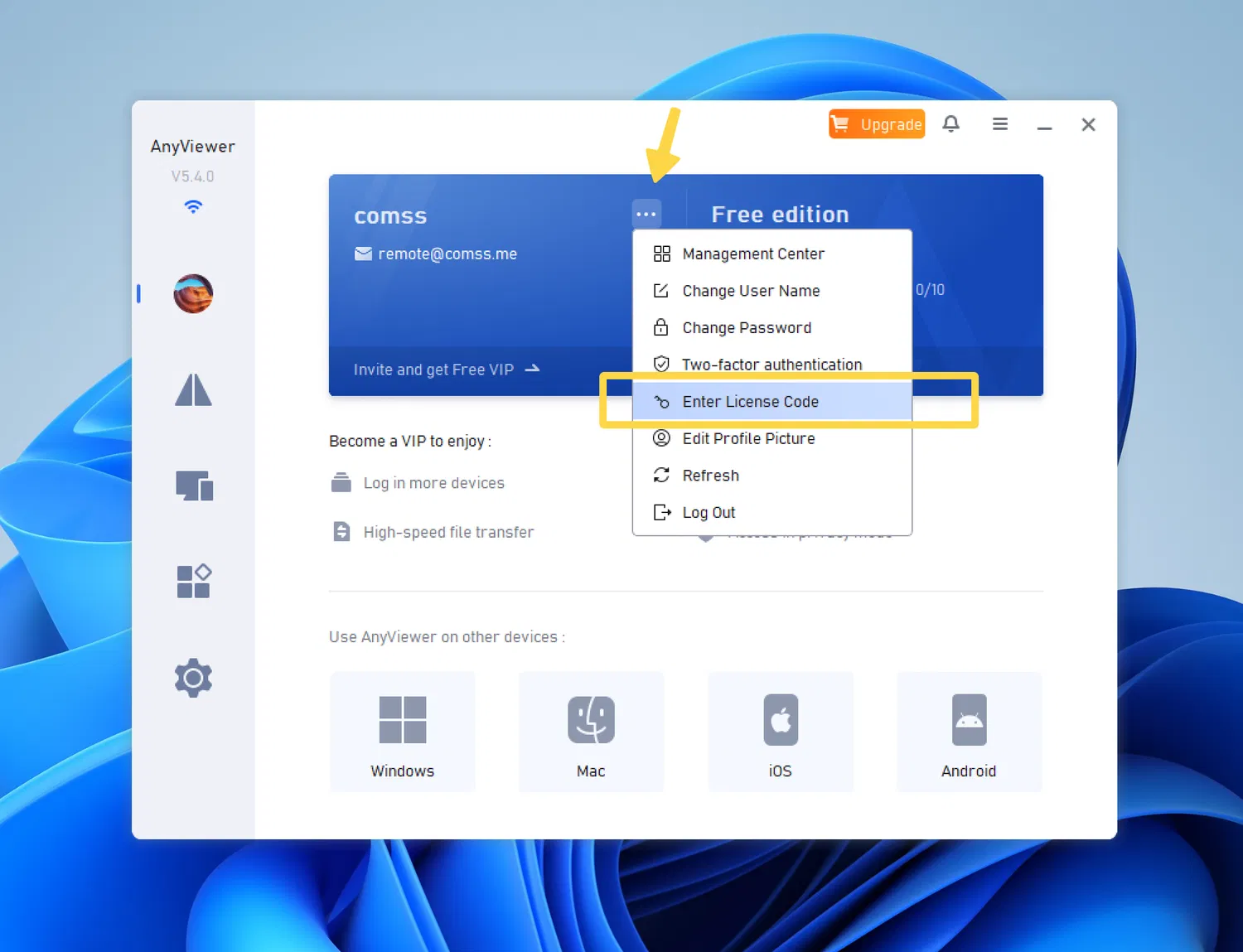Click the Change User Name pencil icon
The height and width of the screenshot is (952, 1243).
pos(661,291)
